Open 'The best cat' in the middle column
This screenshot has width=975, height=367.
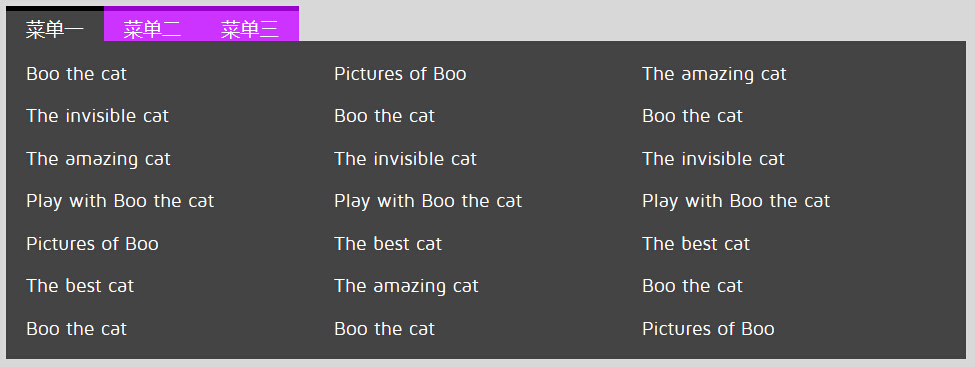coord(388,243)
